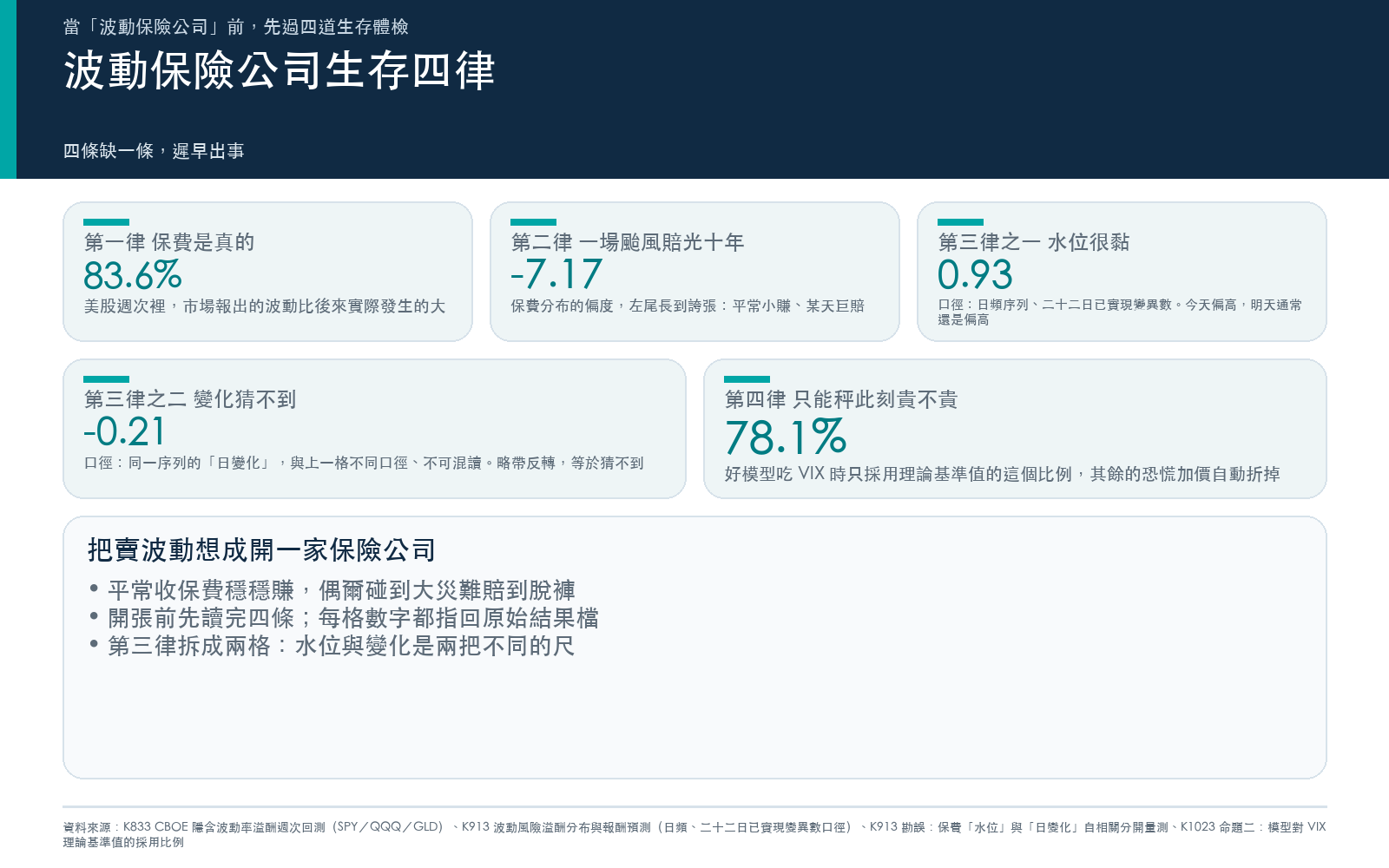Click the card heading 第三律之二 變化猜不到

190,399
